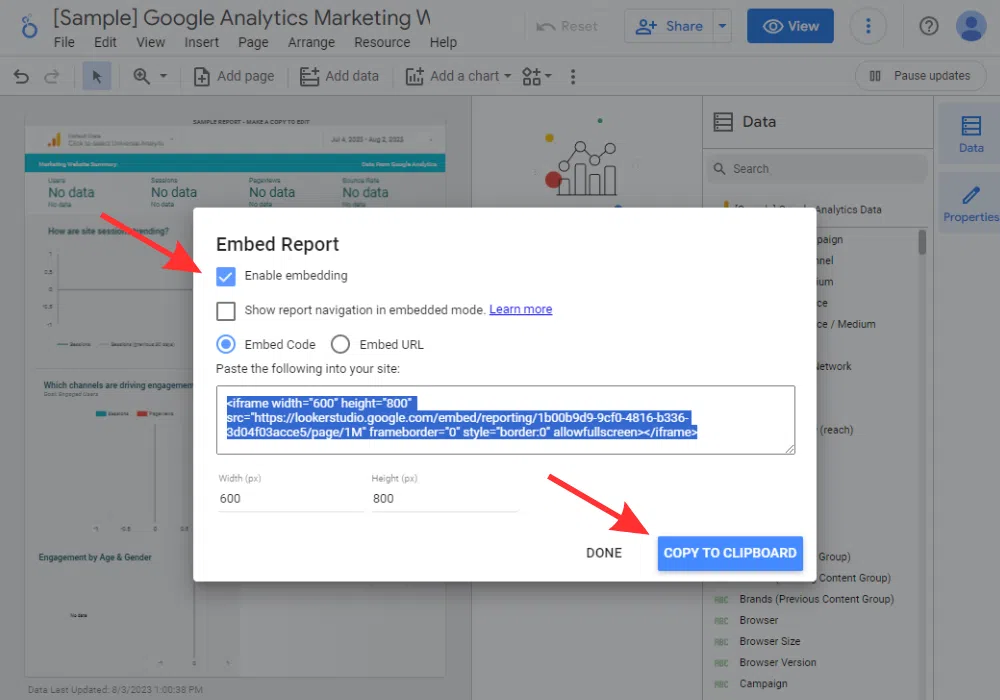The image size is (1000, 700).
Task: Follow the Learn more link
Action: (520, 310)
